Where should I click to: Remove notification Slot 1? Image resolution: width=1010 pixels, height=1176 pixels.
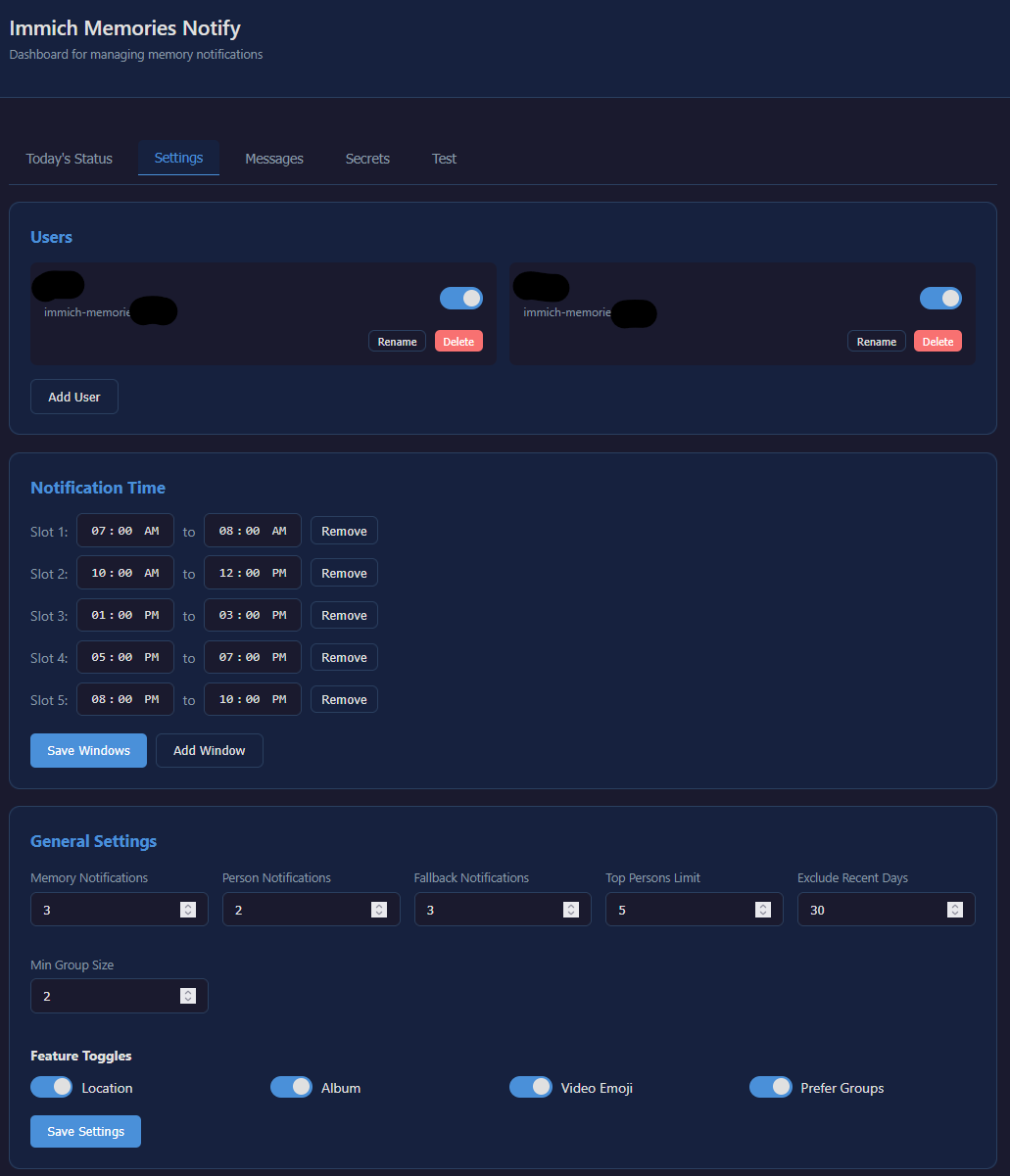pos(344,531)
